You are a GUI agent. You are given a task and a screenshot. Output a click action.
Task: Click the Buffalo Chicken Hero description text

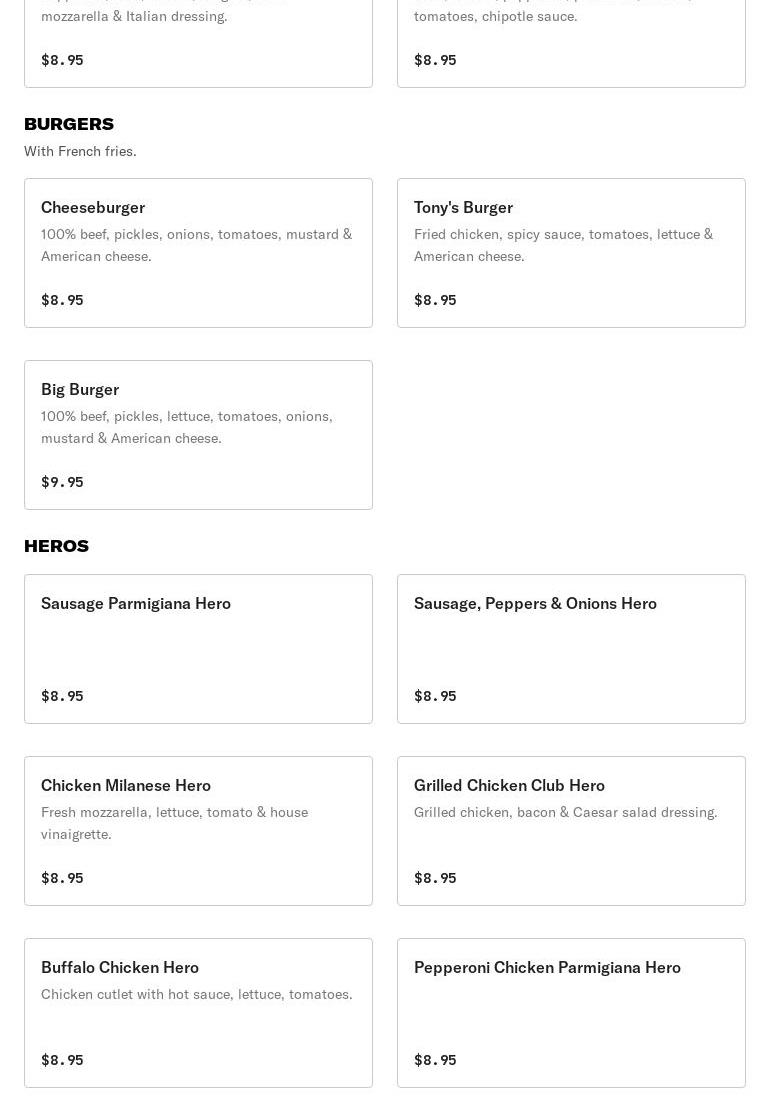point(196,994)
